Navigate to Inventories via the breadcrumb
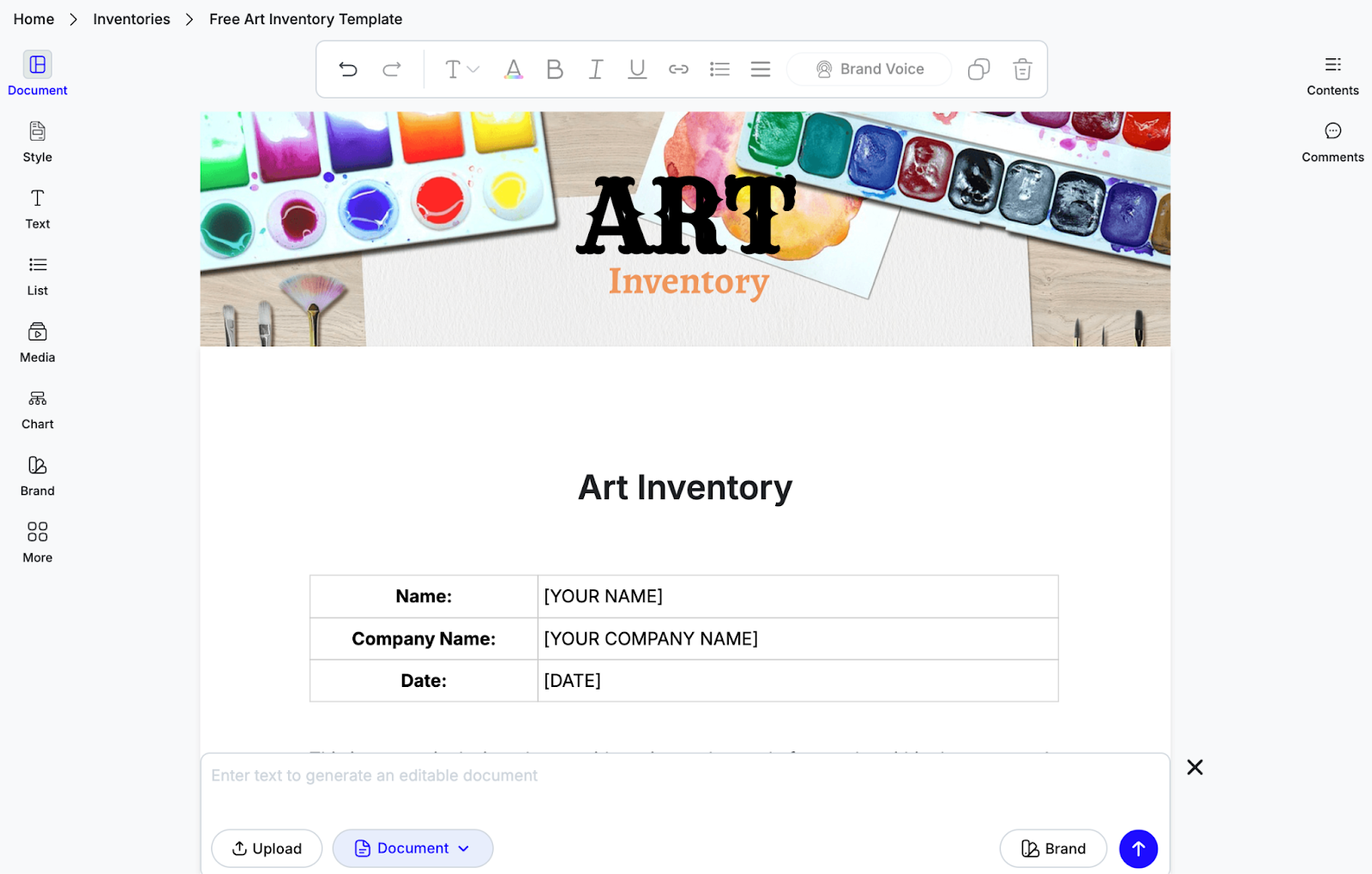Viewport: 1372px width, 874px height. pyautogui.click(x=131, y=19)
